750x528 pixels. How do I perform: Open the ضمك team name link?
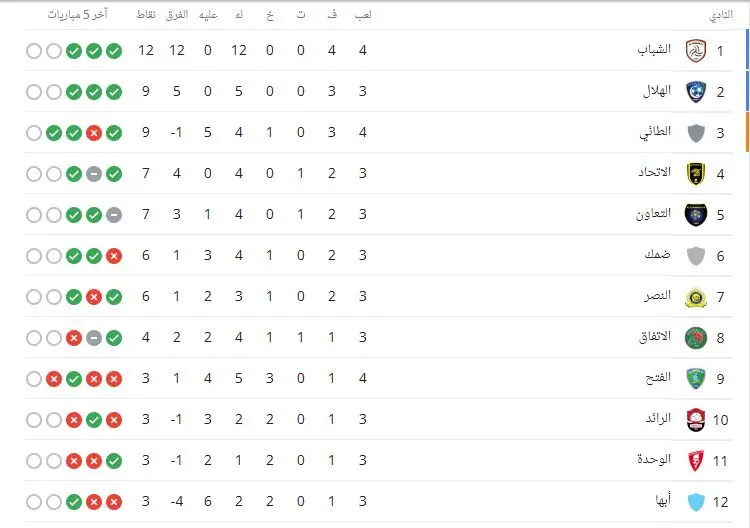click(657, 254)
